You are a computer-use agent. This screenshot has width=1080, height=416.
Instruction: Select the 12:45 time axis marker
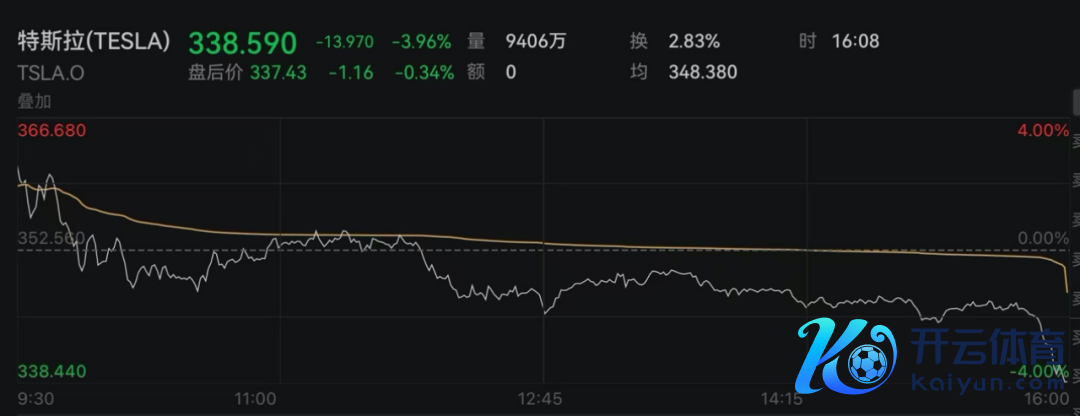541,399
